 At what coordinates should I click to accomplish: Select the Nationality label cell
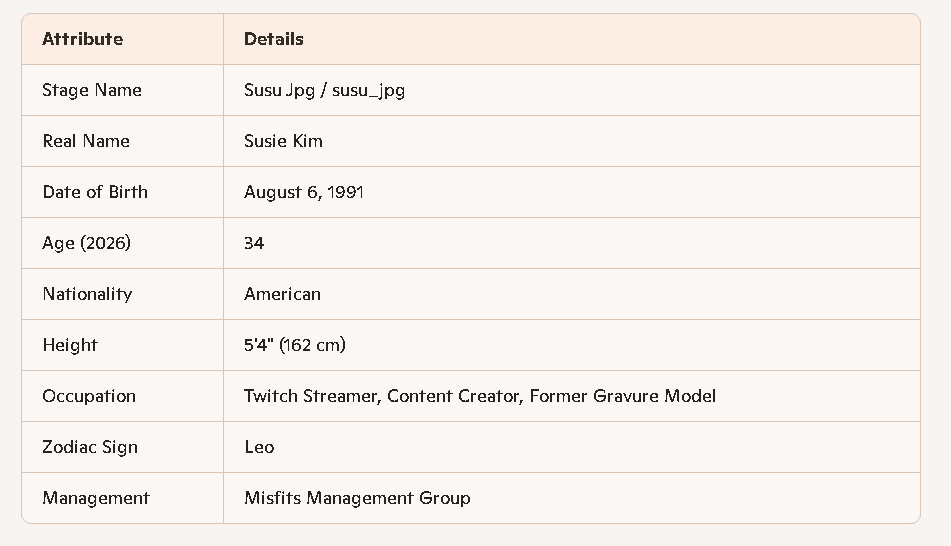pos(87,294)
